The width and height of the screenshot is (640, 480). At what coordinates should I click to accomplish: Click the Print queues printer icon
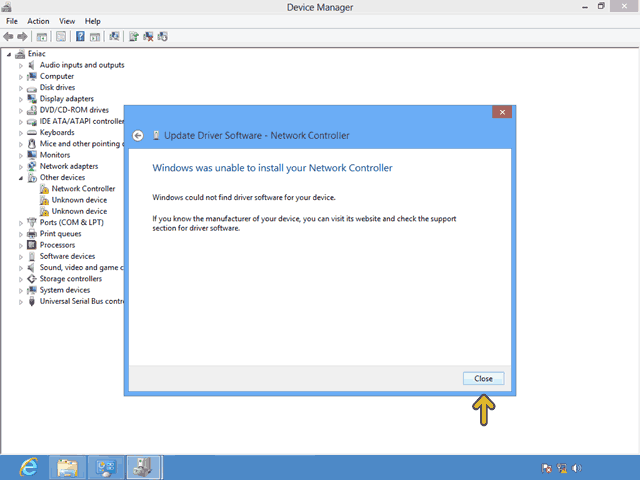(x=32, y=234)
